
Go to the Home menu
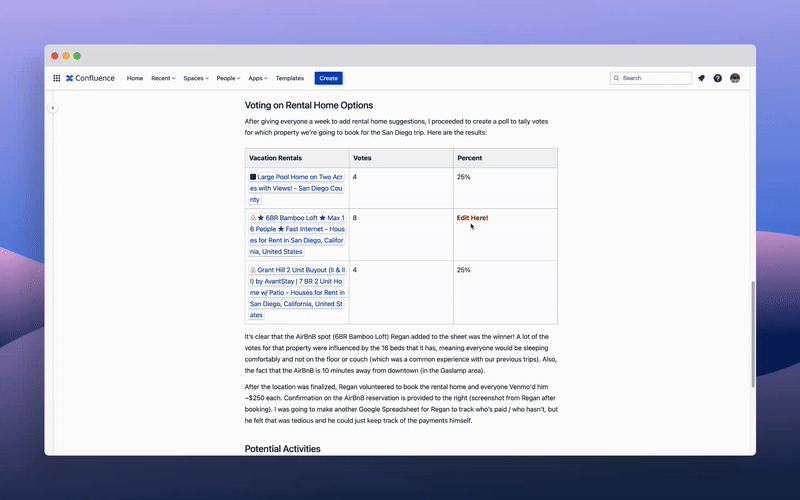tap(135, 78)
